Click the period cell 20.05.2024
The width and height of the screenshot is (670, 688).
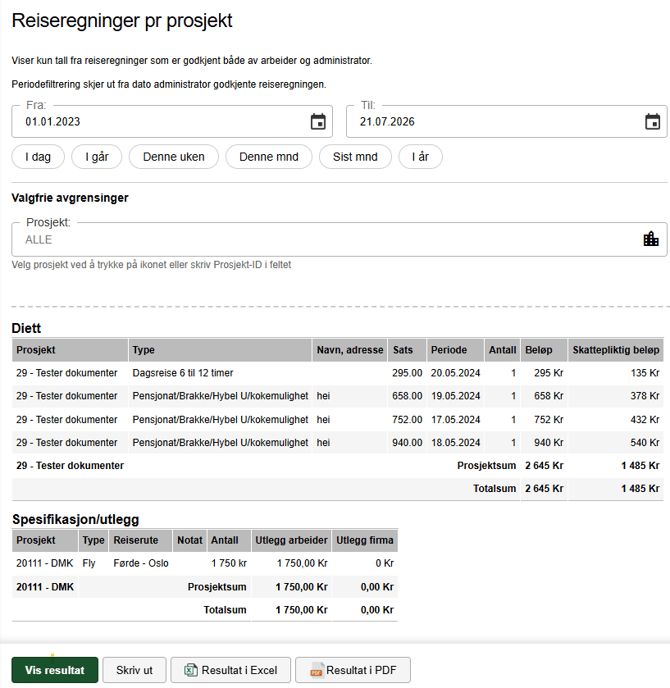(x=455, y=373)
